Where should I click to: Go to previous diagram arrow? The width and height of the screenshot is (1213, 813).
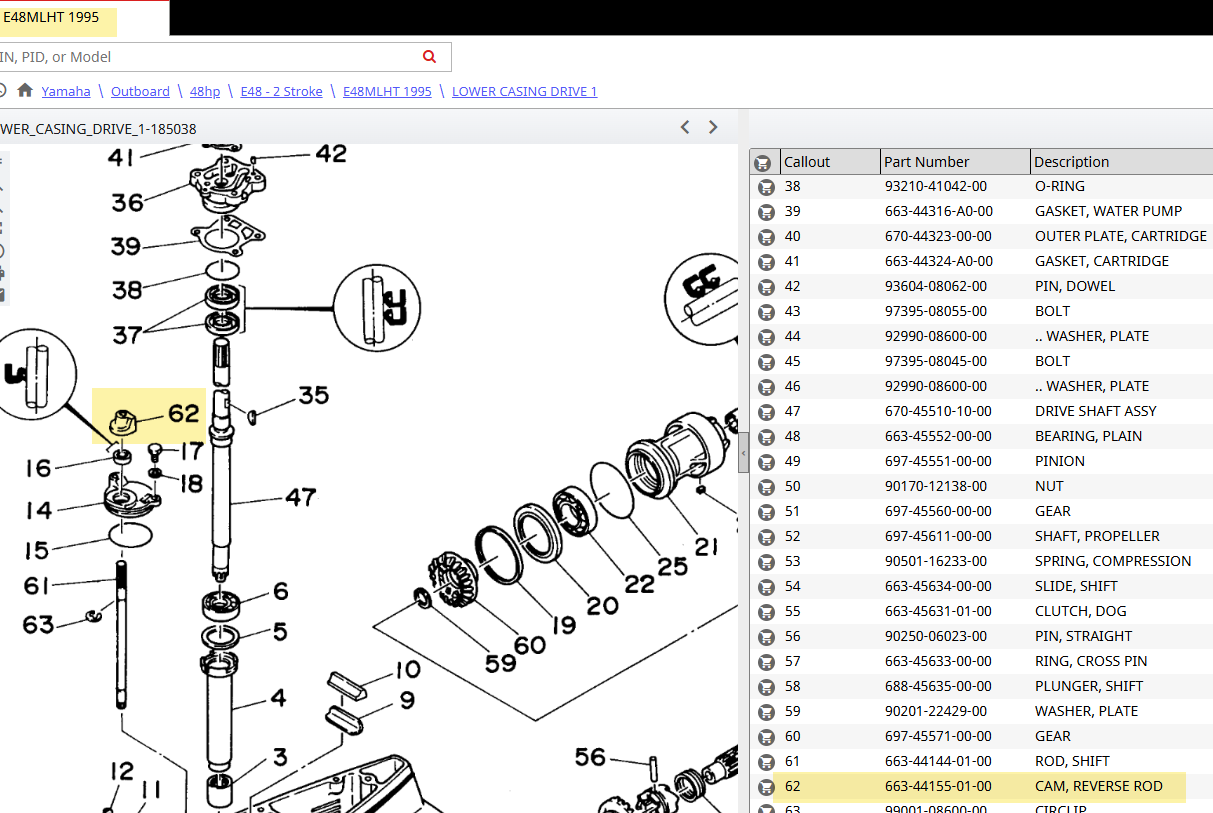click(685, 127)
